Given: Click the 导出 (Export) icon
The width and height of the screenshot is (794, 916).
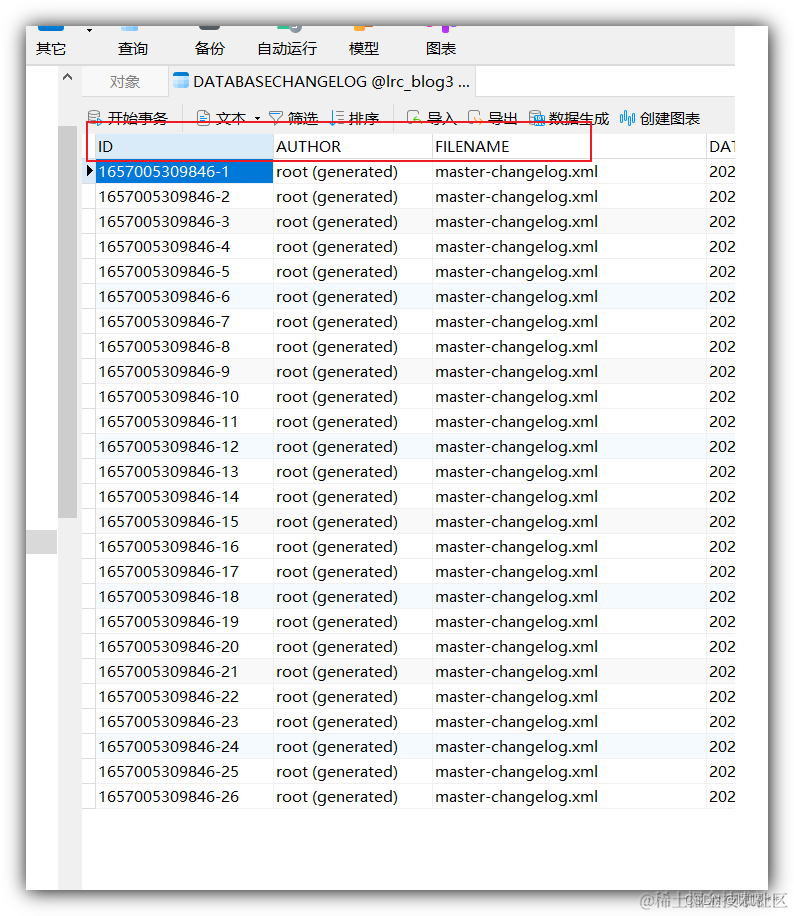Looking at the screenshot, I should coord(475,118).
